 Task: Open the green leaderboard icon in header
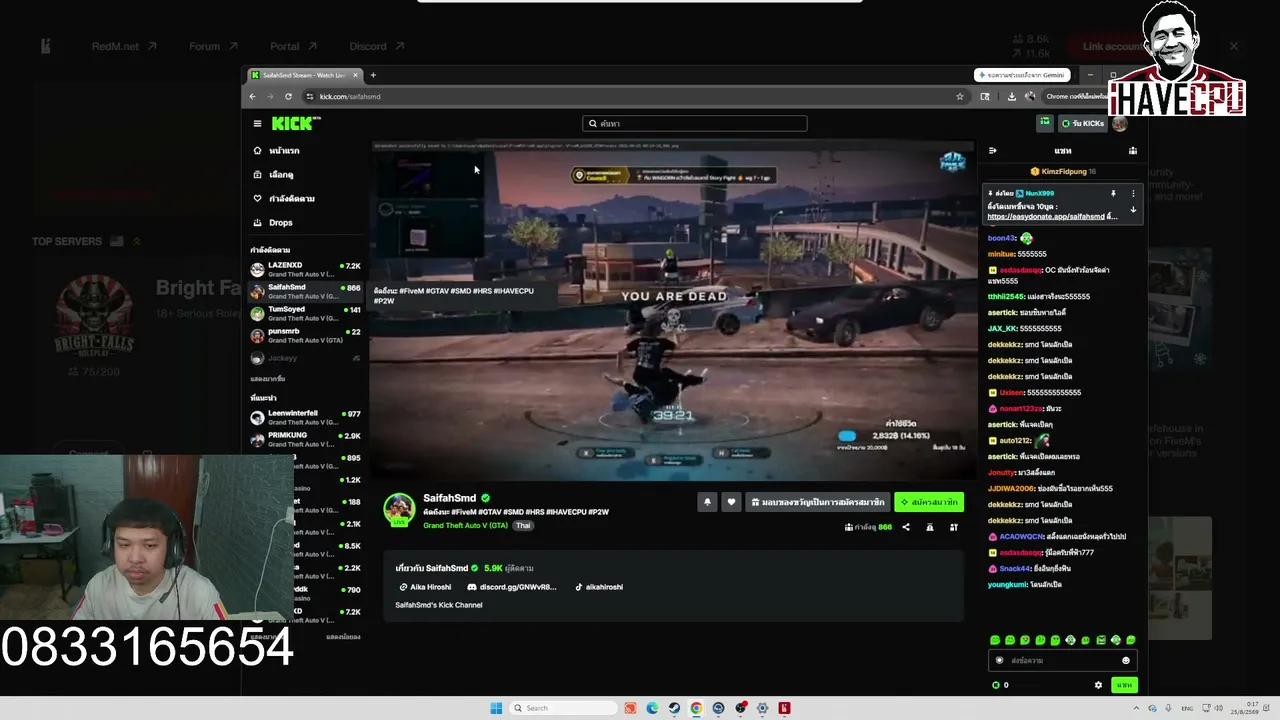pyautogui.click(x=1045, y=123)
